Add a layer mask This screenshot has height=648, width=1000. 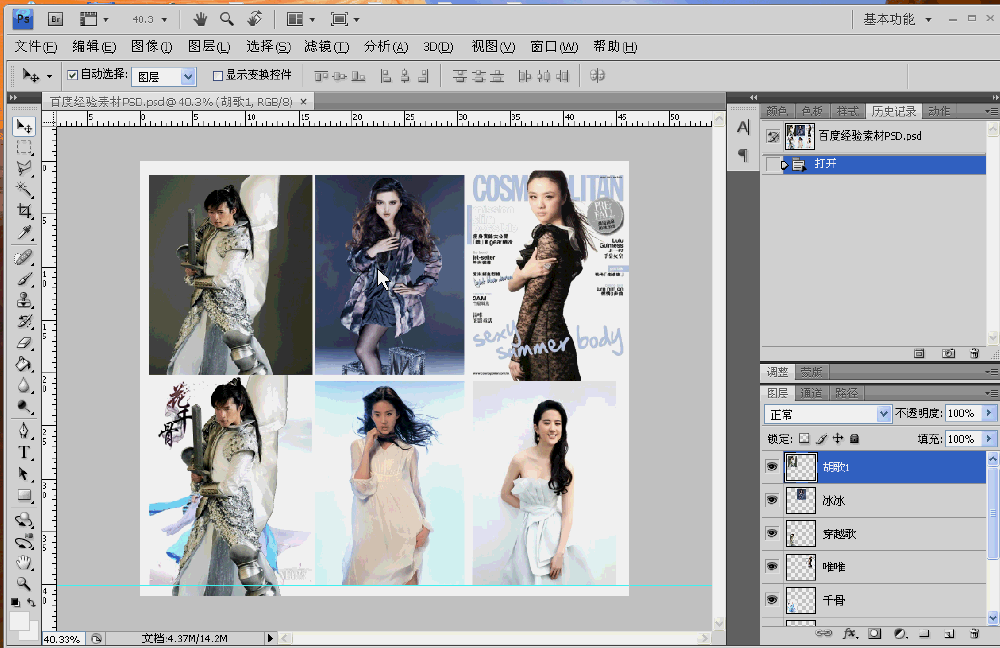tap(875, 633)
